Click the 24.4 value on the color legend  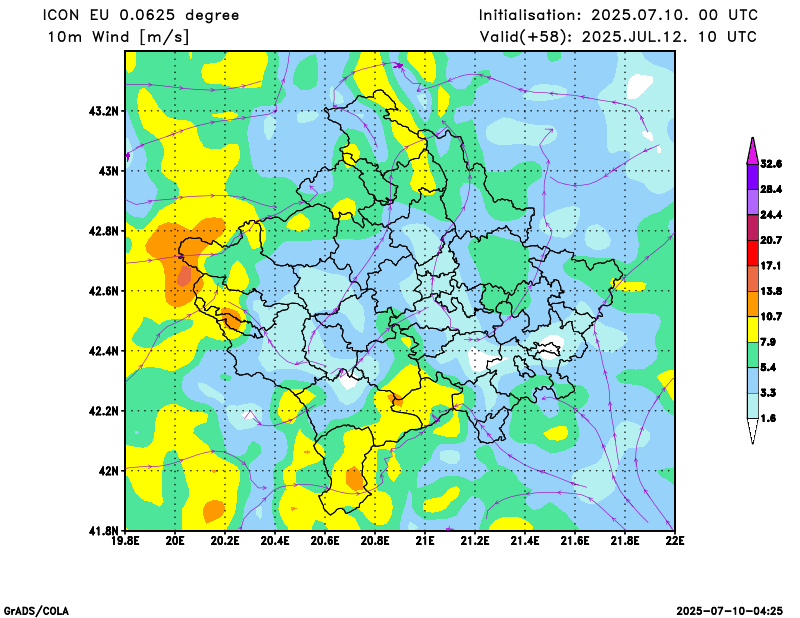coord(771,215)
